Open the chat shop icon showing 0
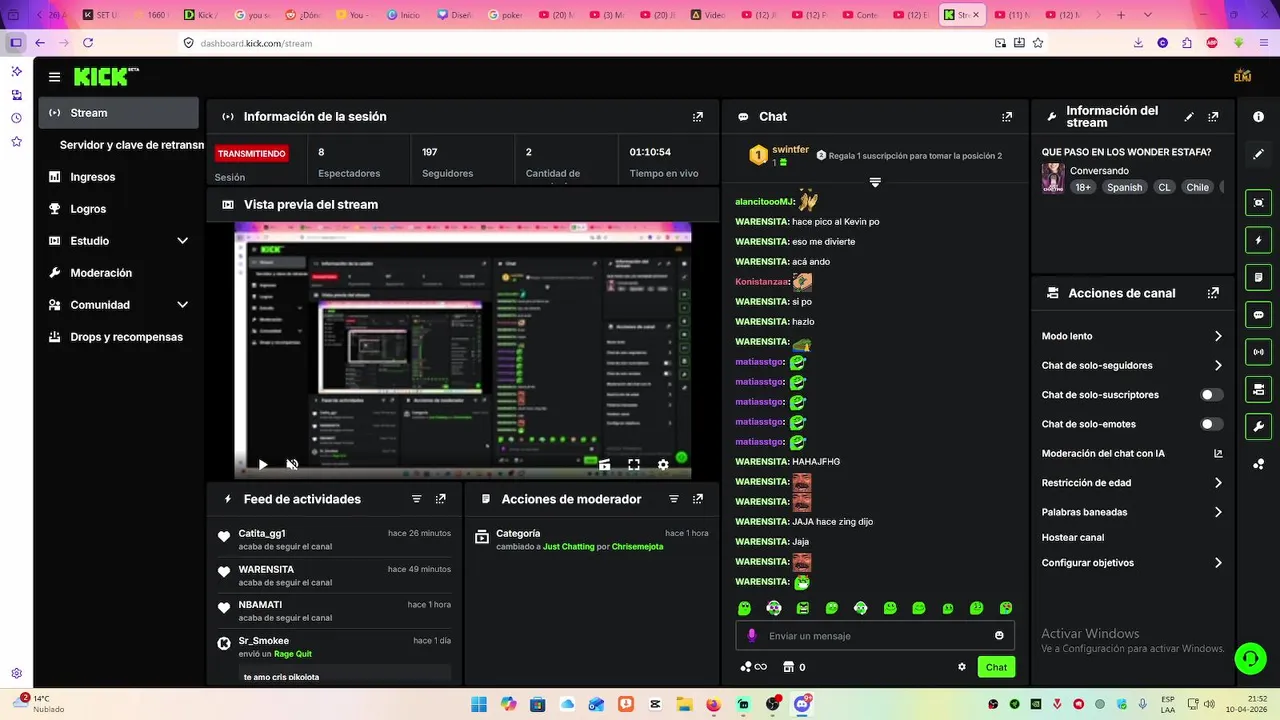This screenshot has height=720, width=1280. pos(794,667)
